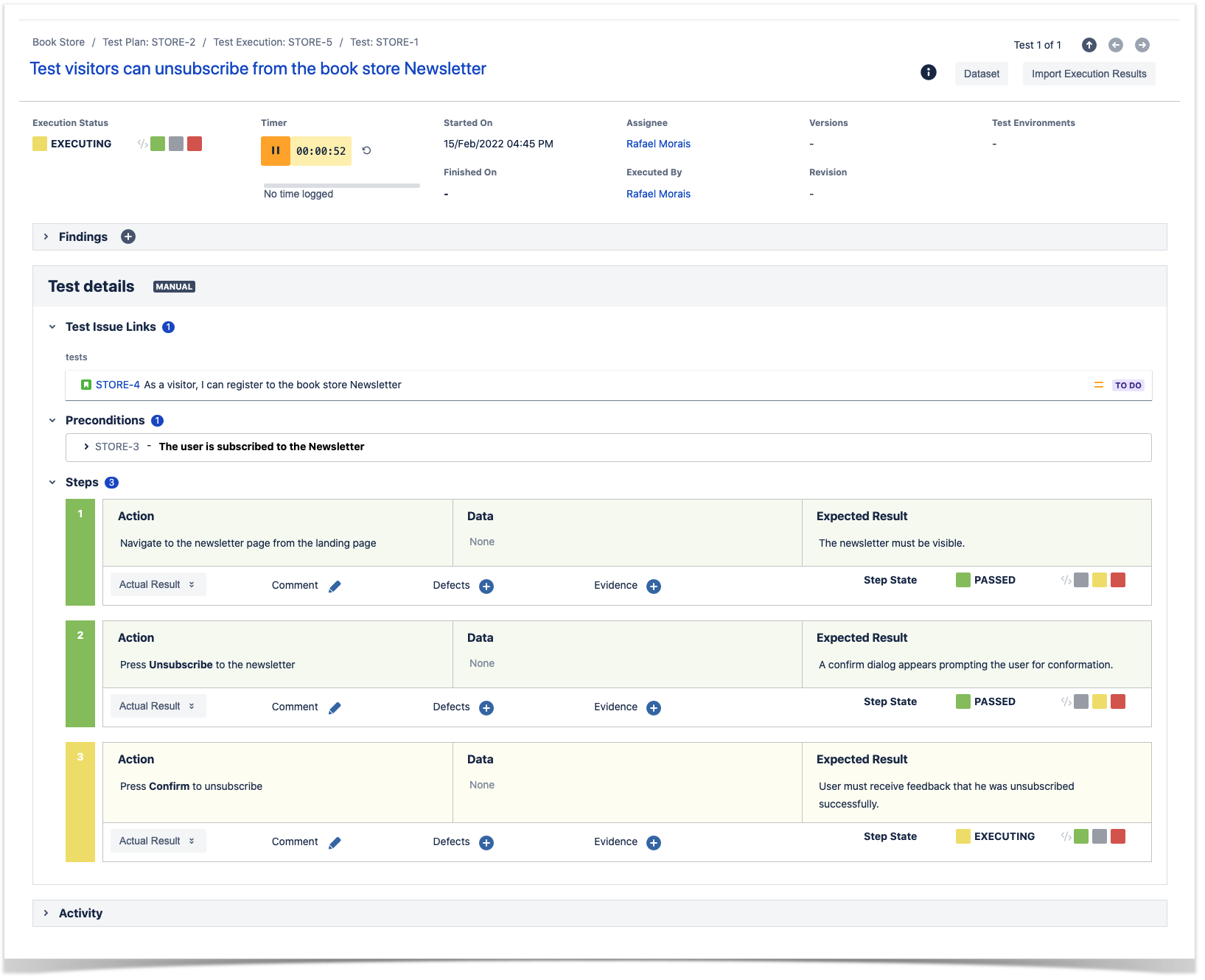This screenshot has height=980, width=1205.
Task: Add a defect to step 3
Action: (x=486, y=843)
